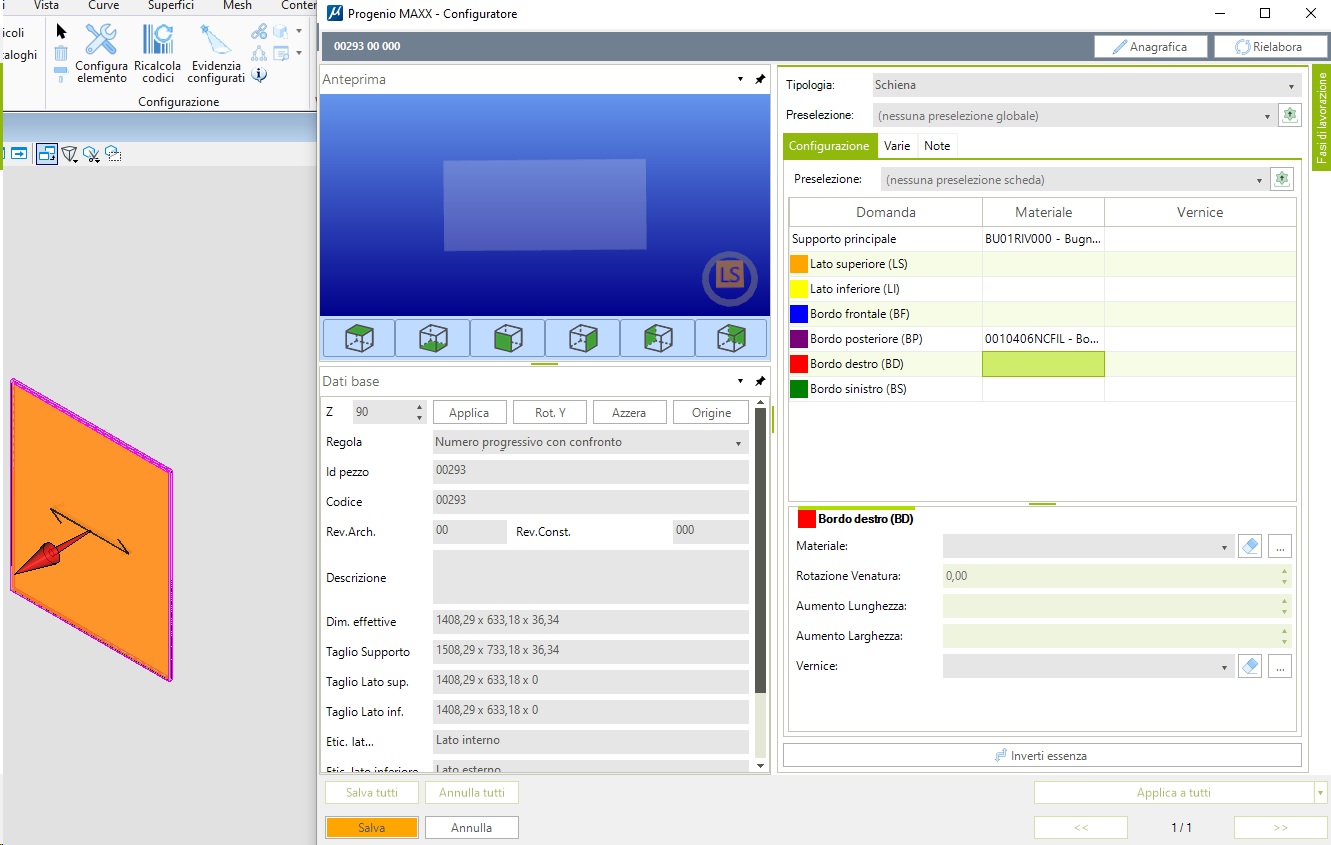This screenshot has height=845, width=1331.
Task: Click the hierarchy tree icon in Configurazione group
Action: tap(259, 53)
